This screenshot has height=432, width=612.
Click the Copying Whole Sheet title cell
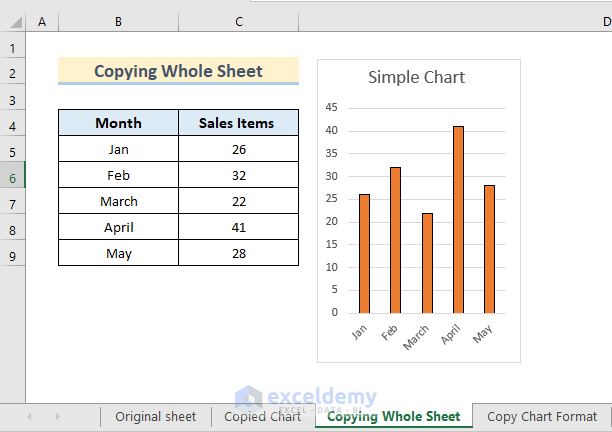(178, 71)
